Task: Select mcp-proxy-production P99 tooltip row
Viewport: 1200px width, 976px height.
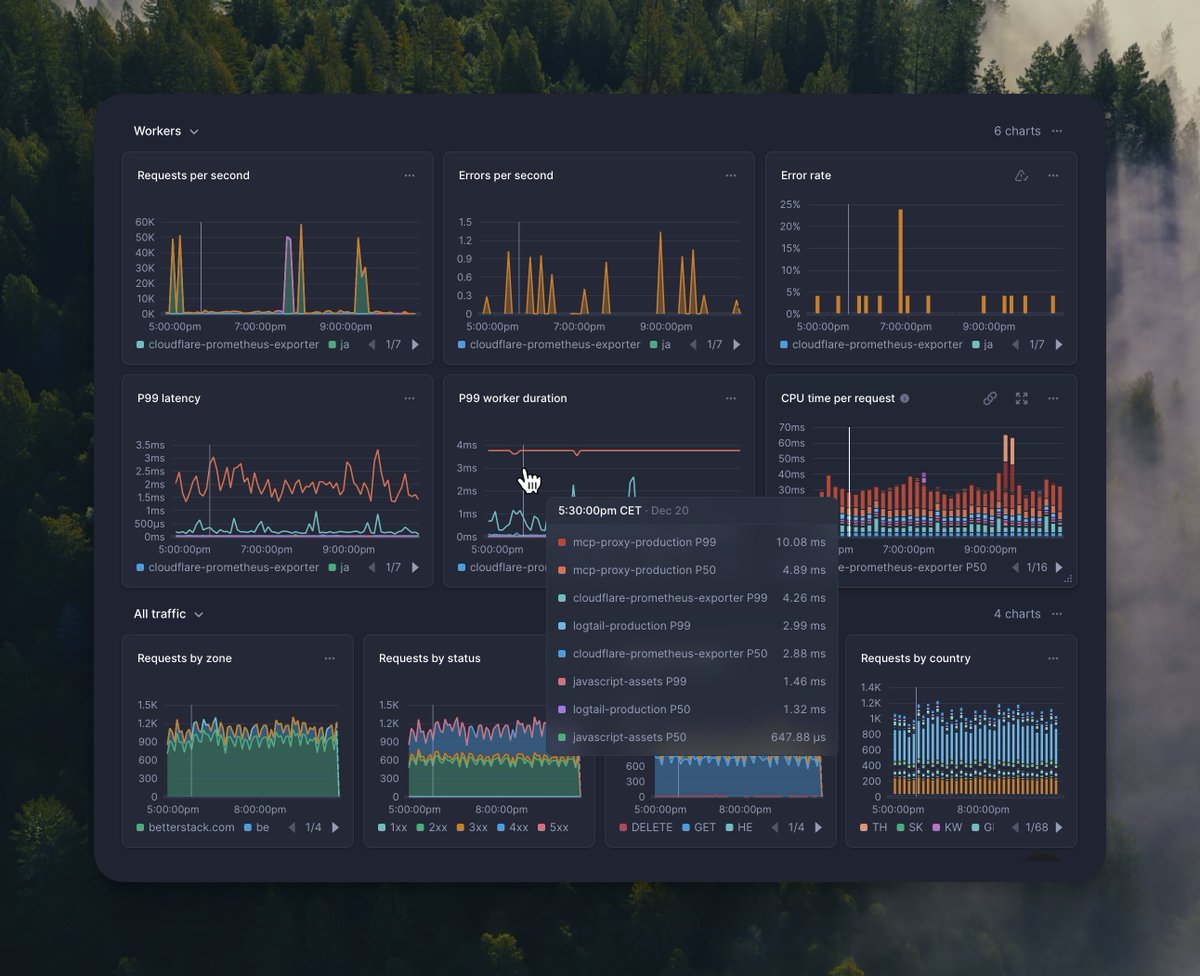Action: (692, 542)
